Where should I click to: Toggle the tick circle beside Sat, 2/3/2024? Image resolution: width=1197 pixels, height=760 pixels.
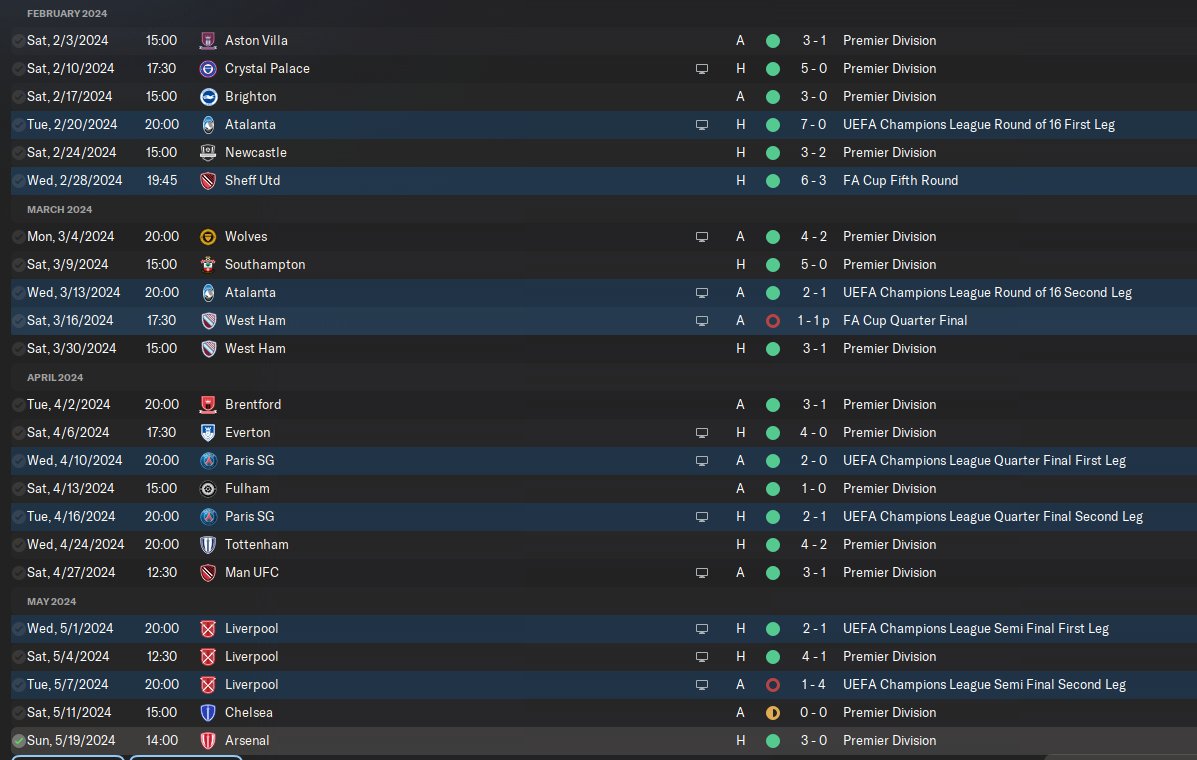pyautogui.click(x=19, y=41)
